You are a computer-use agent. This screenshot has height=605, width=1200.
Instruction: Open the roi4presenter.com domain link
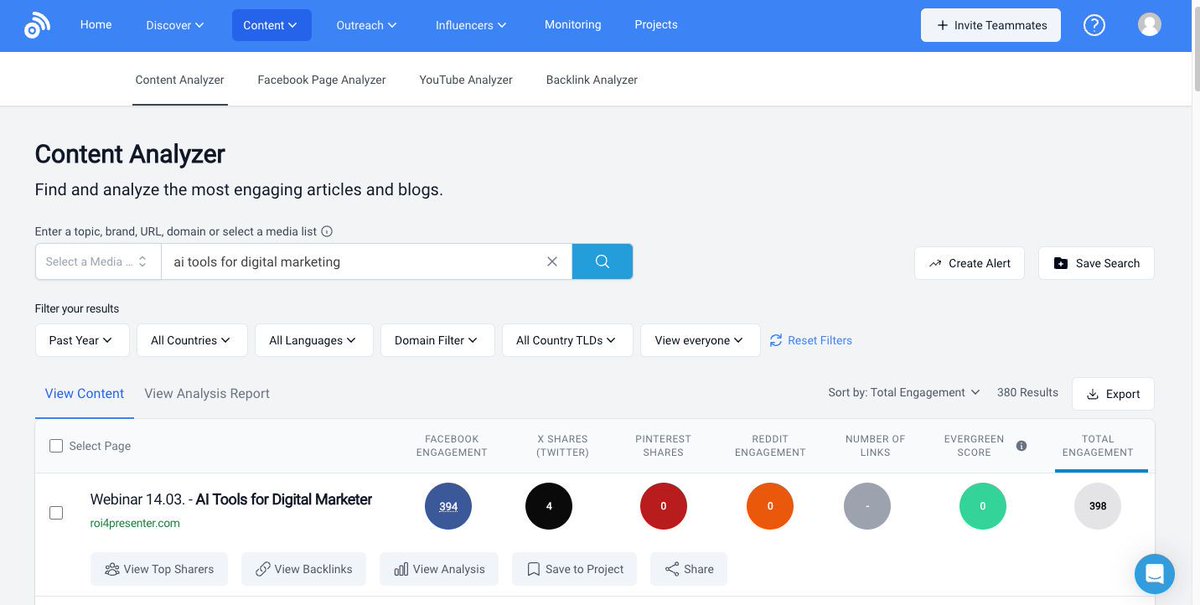[135, 523]
